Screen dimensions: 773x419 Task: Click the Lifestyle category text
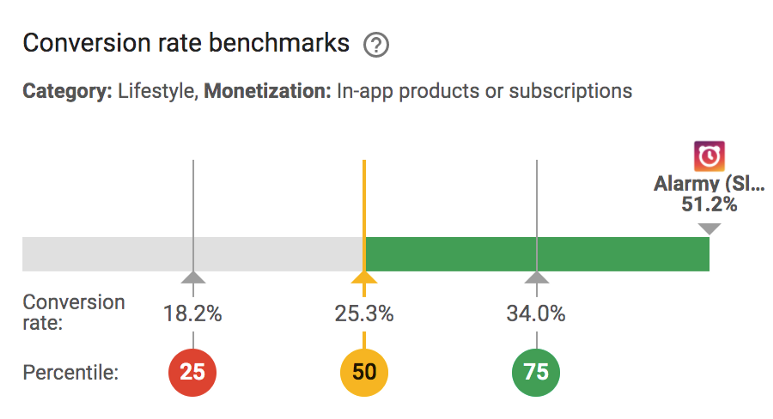(x=157, y=91)
